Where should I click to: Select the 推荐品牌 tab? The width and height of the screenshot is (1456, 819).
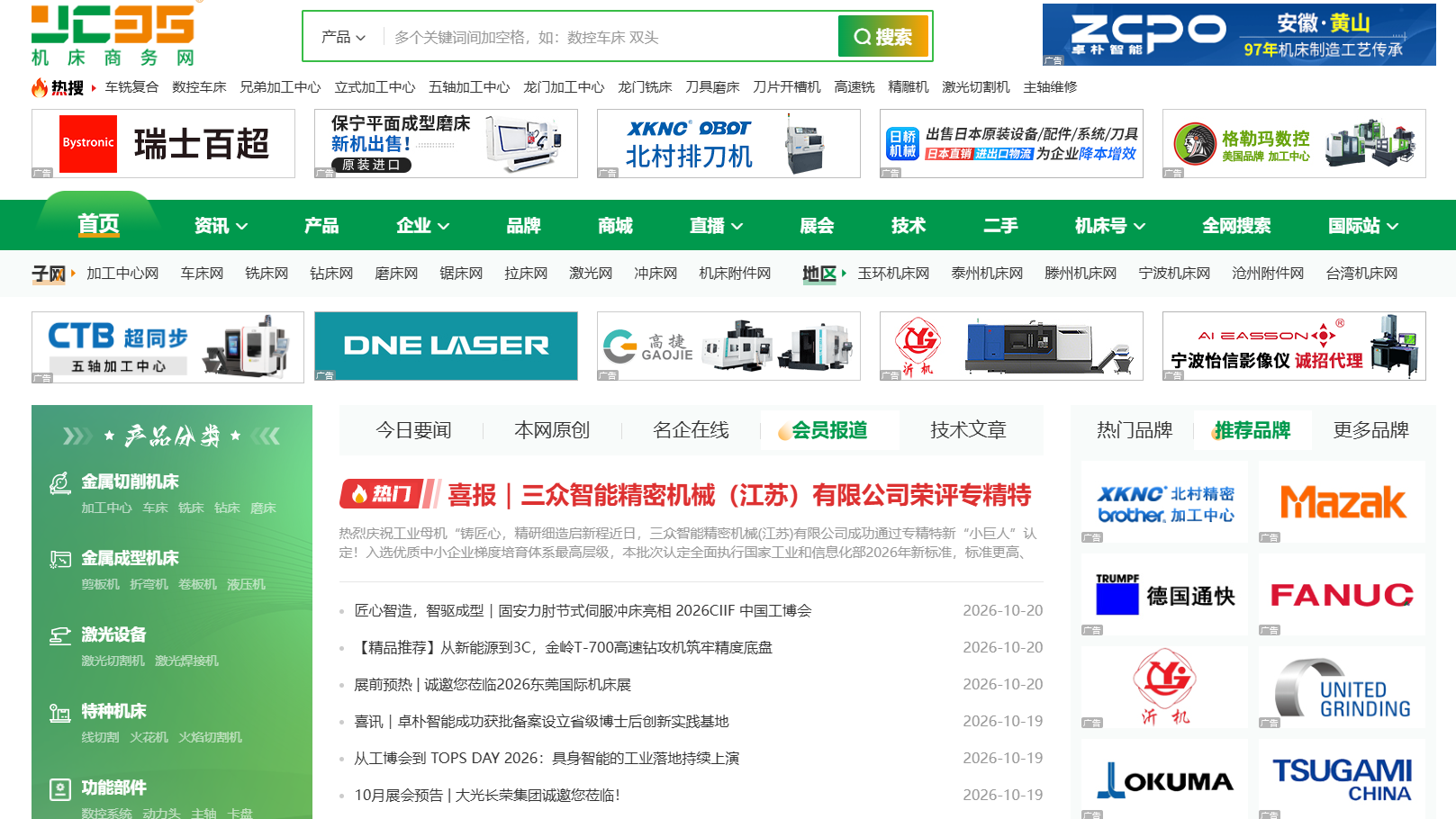coord(1253,430)
